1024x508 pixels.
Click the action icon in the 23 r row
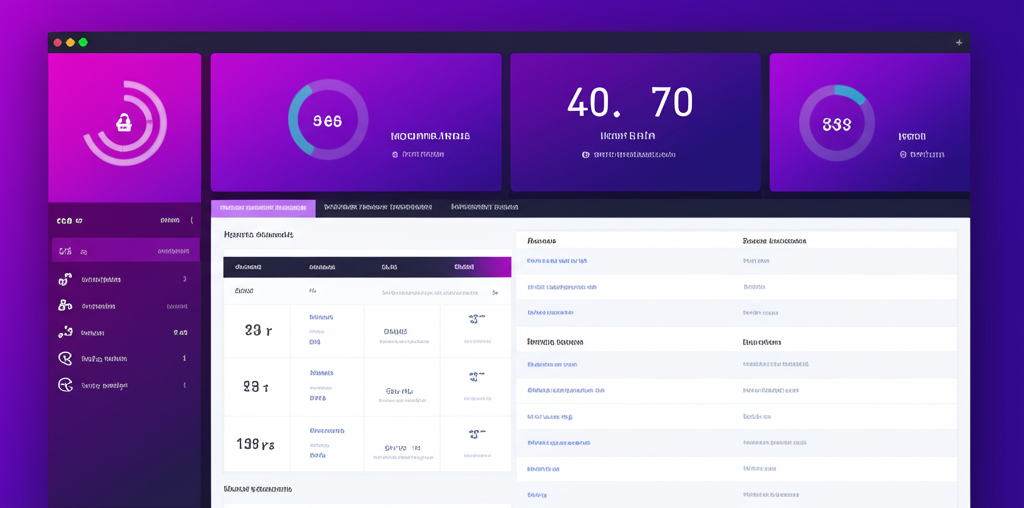pyautogui.click(x=477, y=319)
